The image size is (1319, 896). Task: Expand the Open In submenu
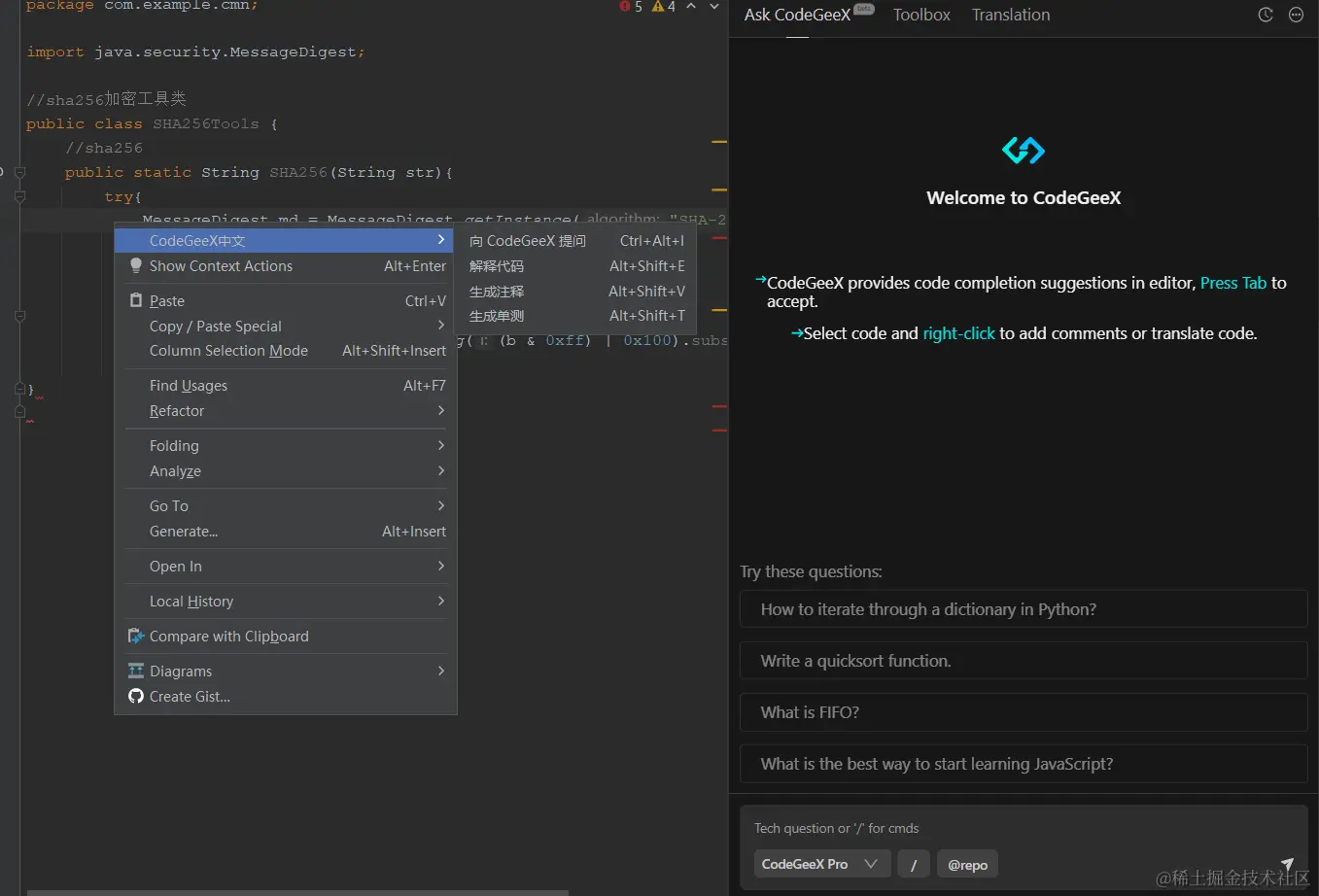point(286,566)
